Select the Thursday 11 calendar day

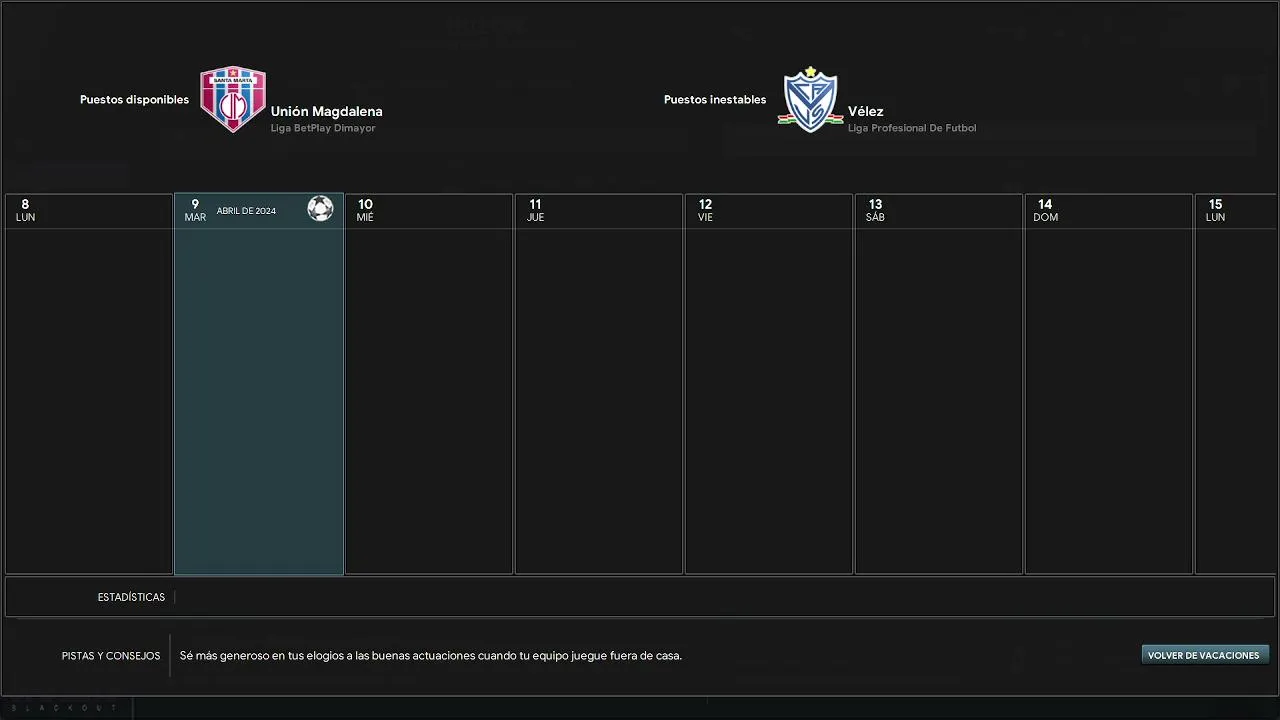click(x=599, y=384)
